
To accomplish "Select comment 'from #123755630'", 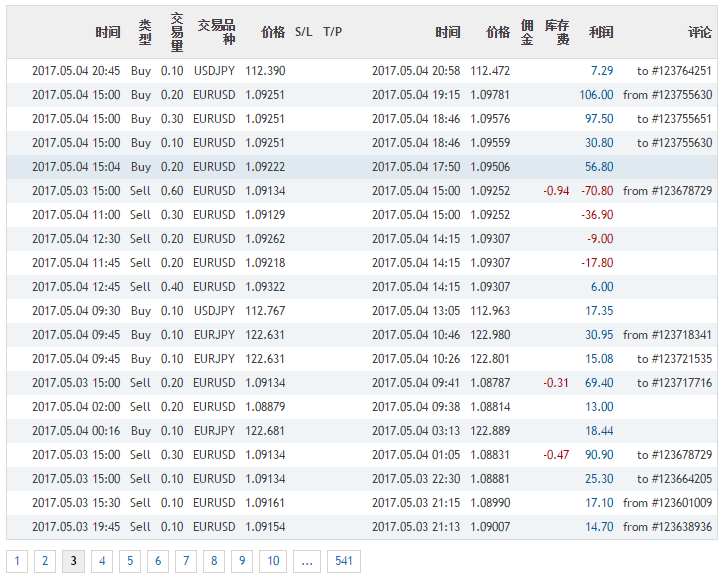I will click(x=668, y=95).
